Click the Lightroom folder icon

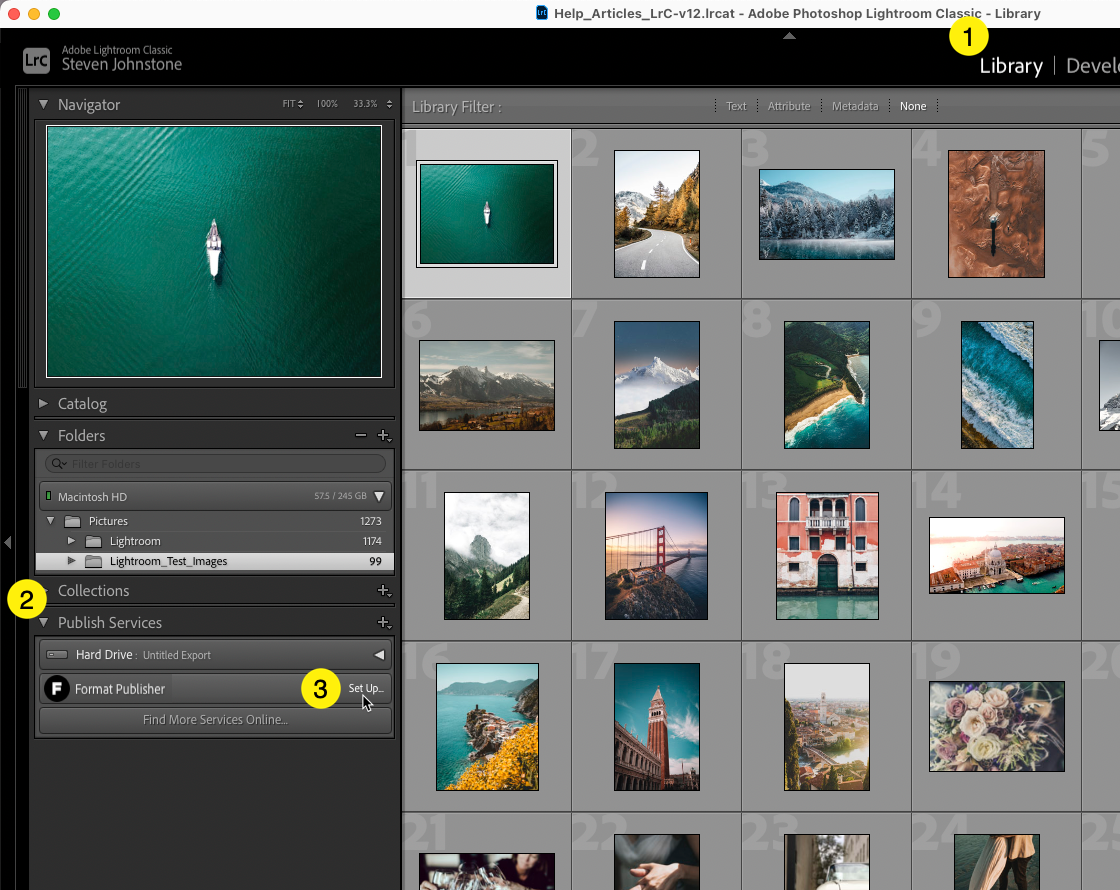tap(93, 541)
